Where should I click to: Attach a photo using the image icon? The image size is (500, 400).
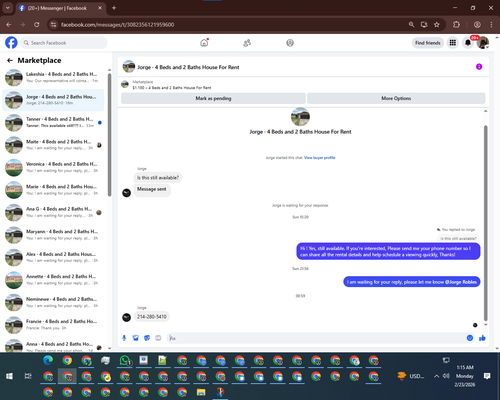[x=135, y=338]
